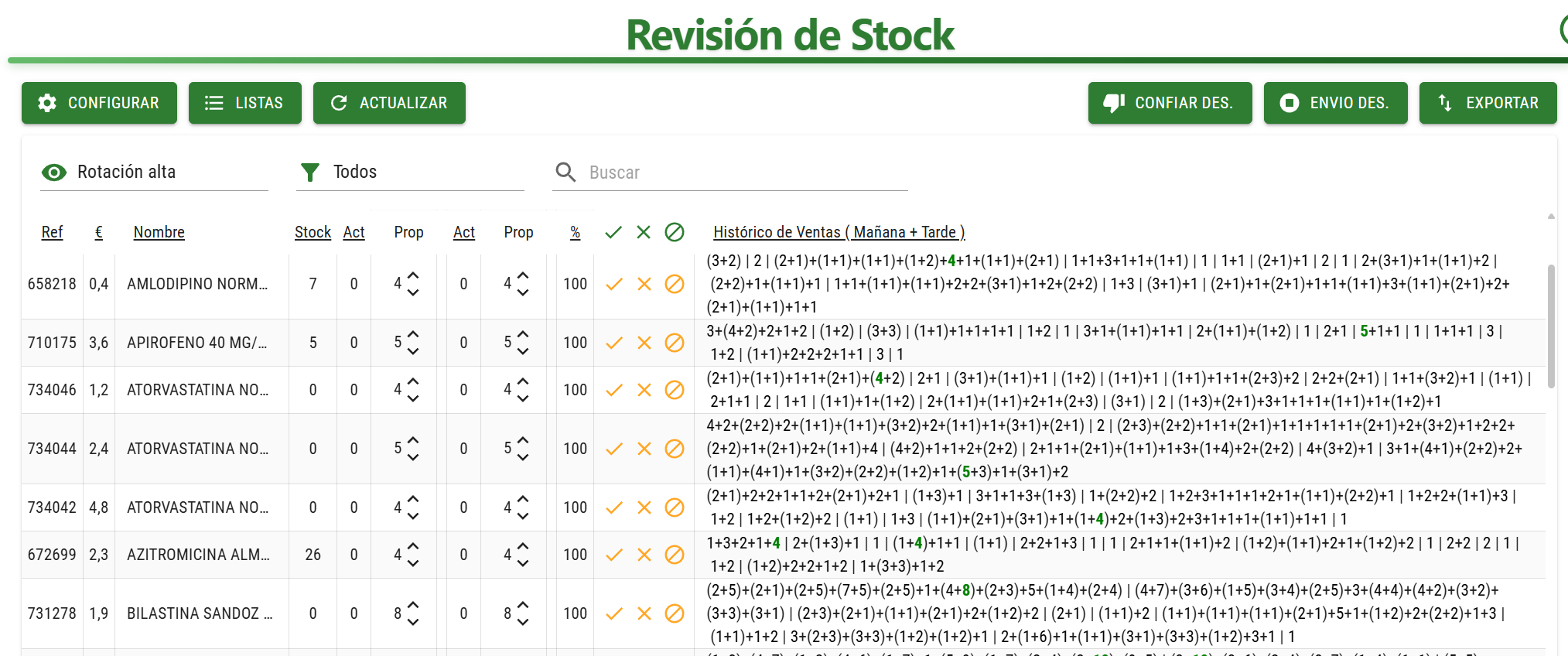Accept row 734044 Atorvastatina checkmark
Image resolution: width=1568 pixels, height=656 pixels.
[x=614, y=449]
